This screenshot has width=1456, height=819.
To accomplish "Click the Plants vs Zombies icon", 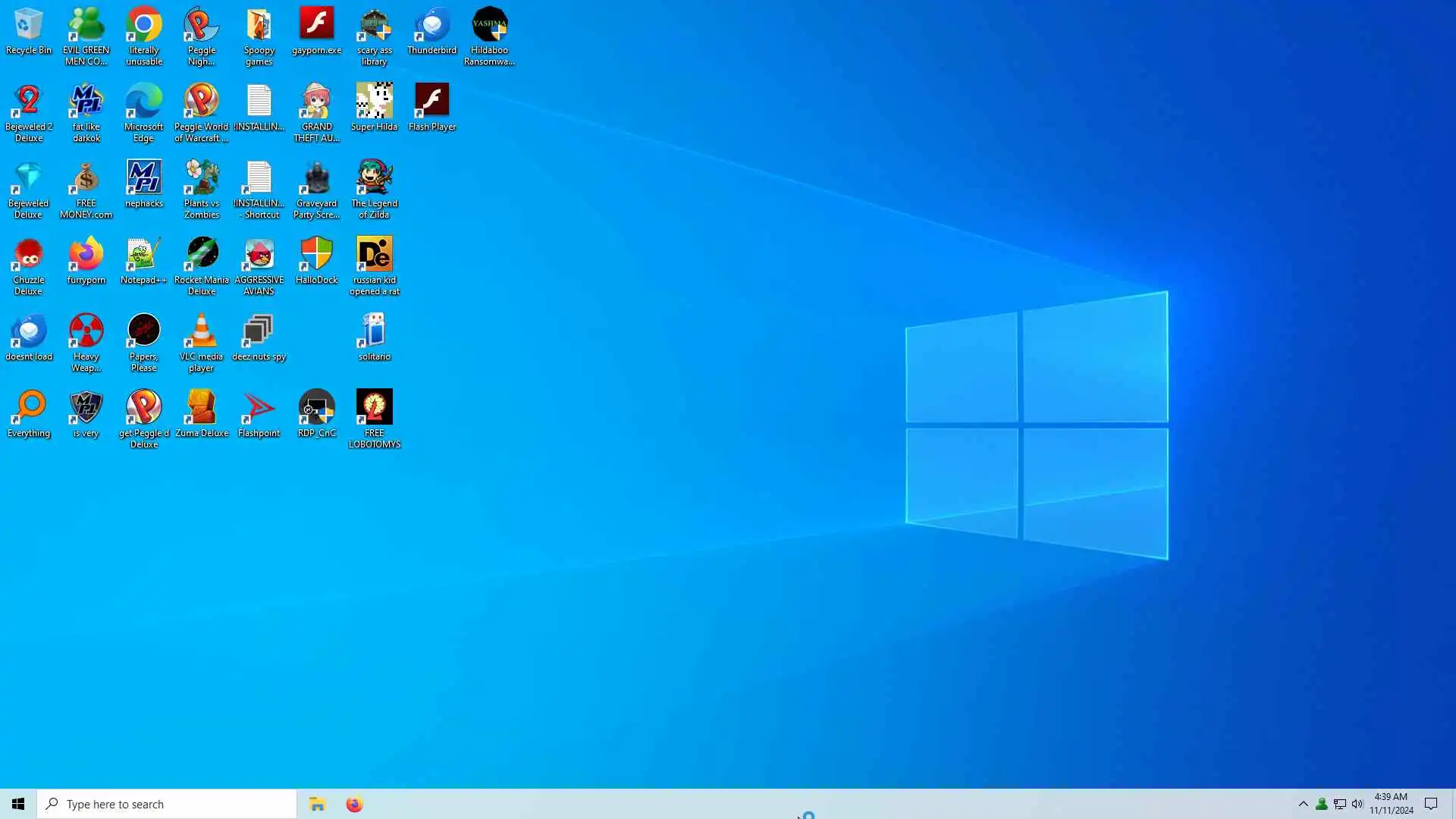I will click(x=201, y=179).
